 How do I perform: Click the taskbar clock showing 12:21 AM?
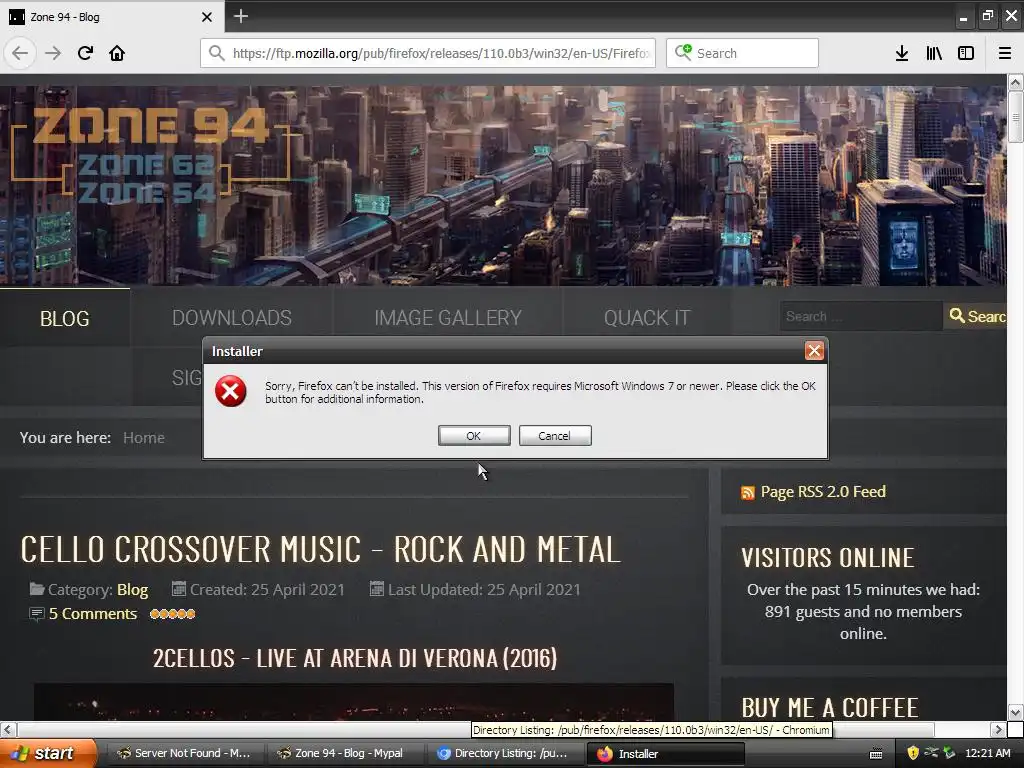[987, 753]
